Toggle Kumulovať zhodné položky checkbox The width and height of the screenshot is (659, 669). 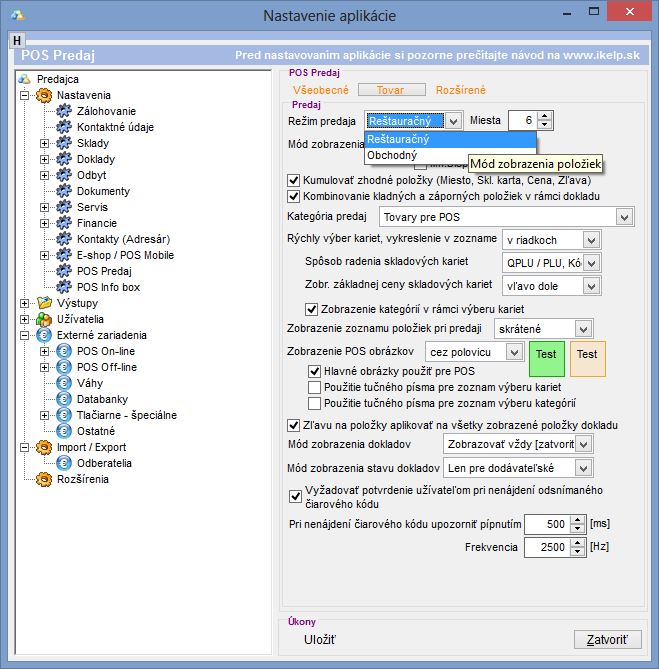[294, 180]
